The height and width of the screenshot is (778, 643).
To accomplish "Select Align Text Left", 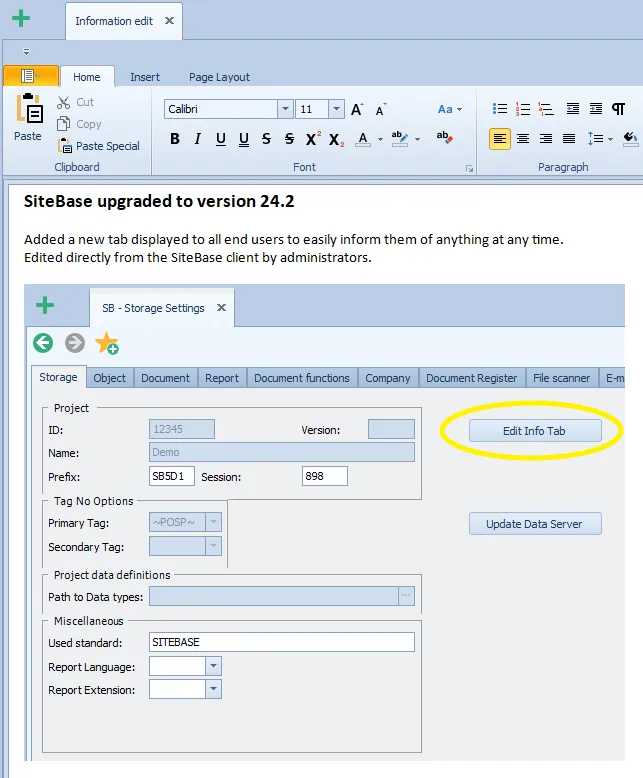I will click(x=500, y=139).
